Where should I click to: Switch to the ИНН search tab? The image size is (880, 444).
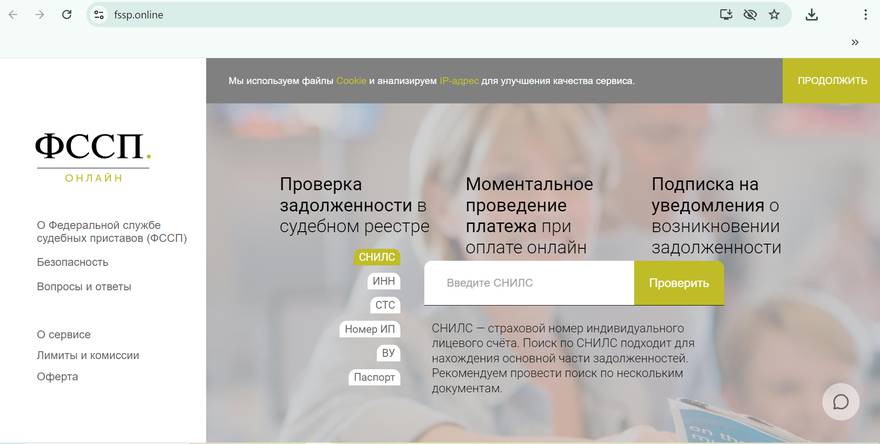tap(384, 281)
